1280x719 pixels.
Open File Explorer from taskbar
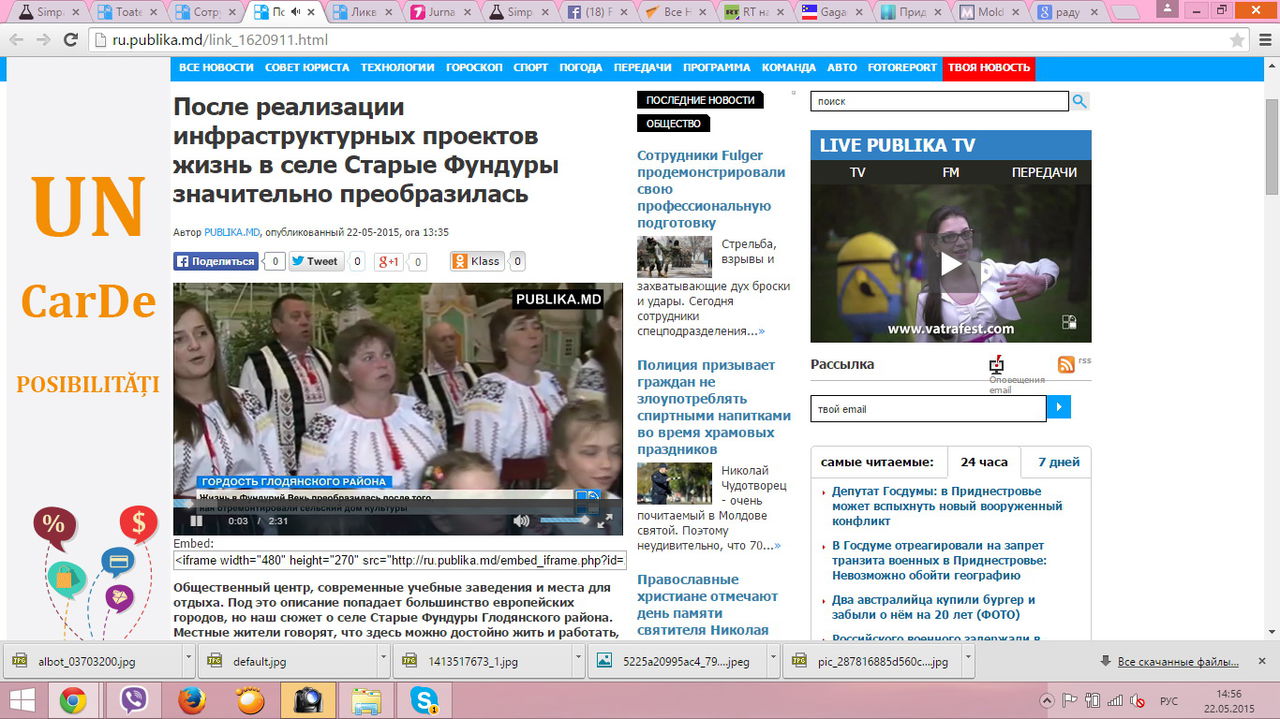coord(367,700)
